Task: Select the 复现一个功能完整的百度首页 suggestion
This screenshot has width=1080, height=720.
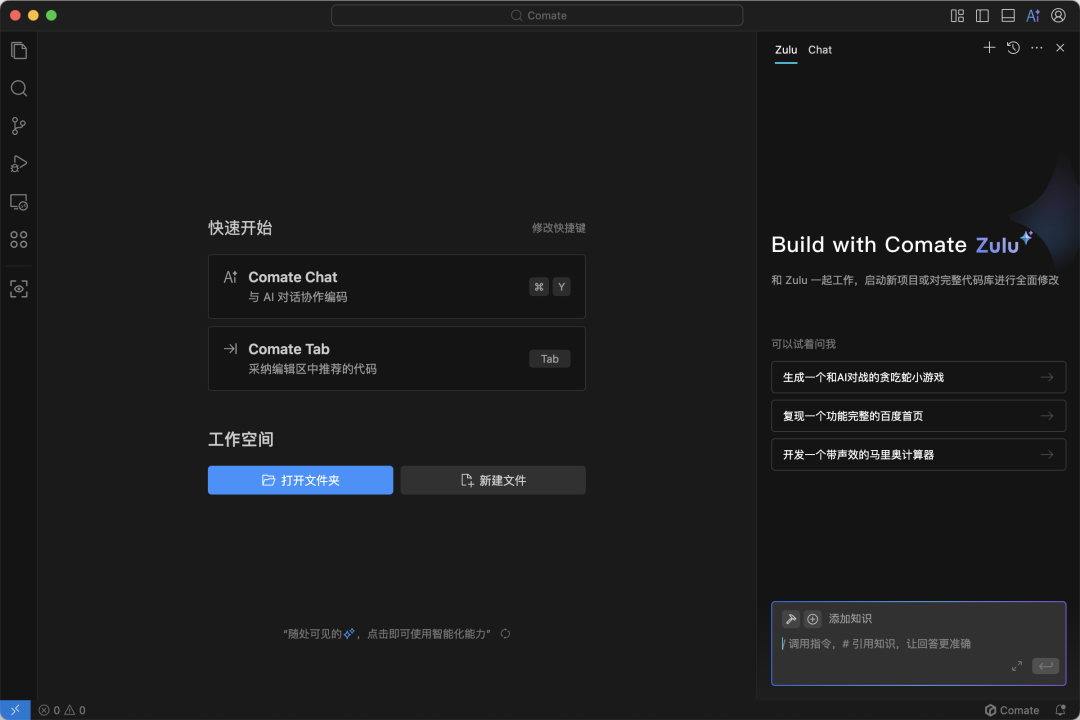Action: [918, 416]
